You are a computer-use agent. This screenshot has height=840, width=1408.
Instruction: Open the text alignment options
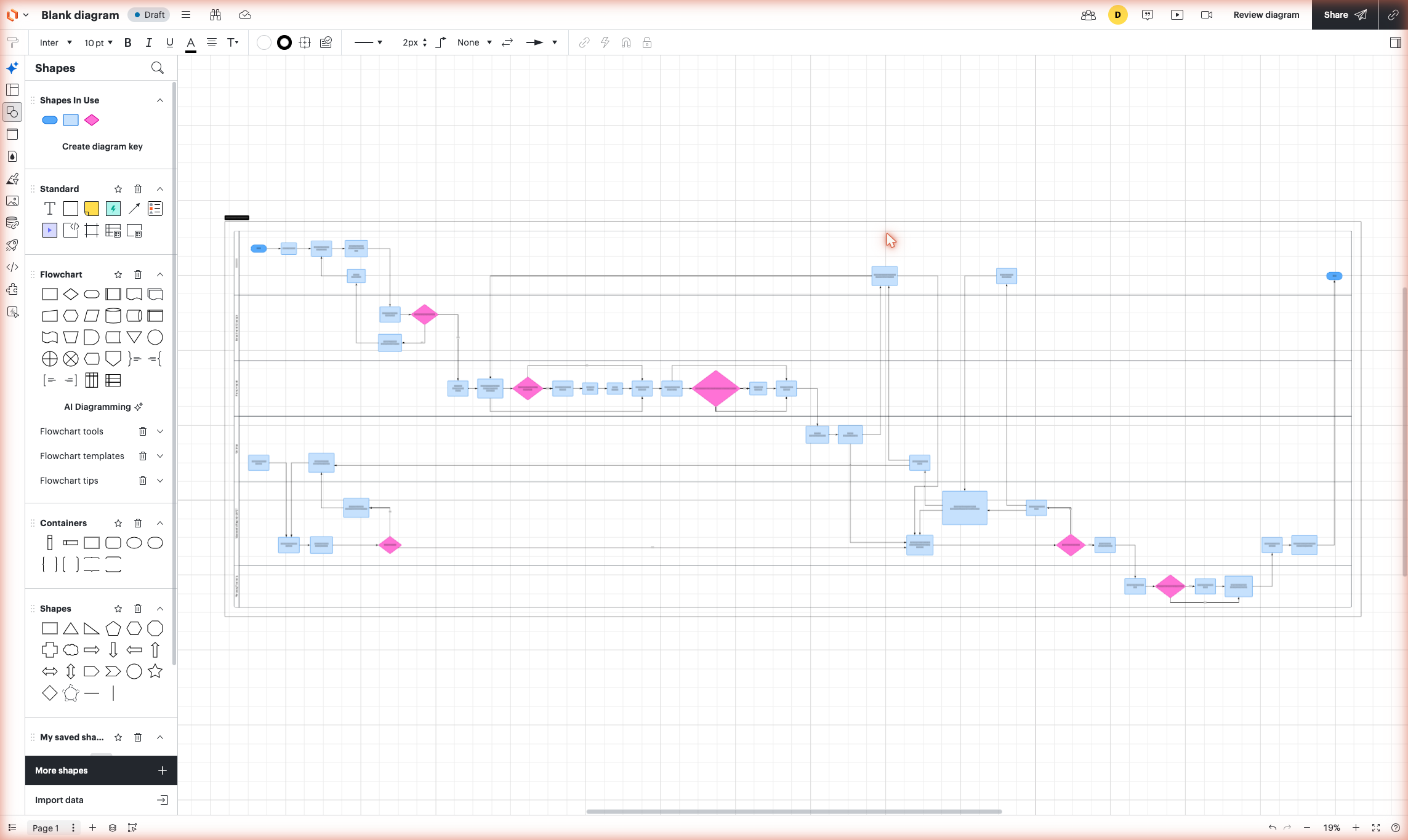click(212, 42)
